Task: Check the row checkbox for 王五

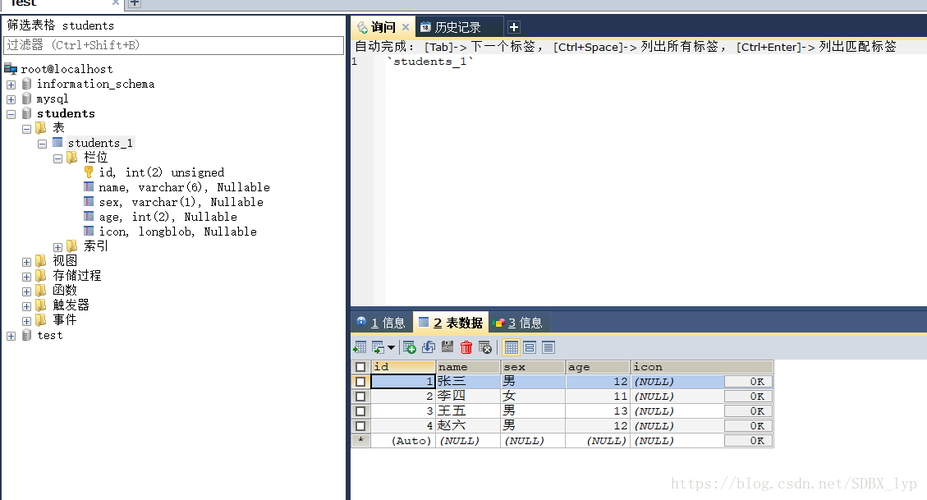Action: pos(360,411)
